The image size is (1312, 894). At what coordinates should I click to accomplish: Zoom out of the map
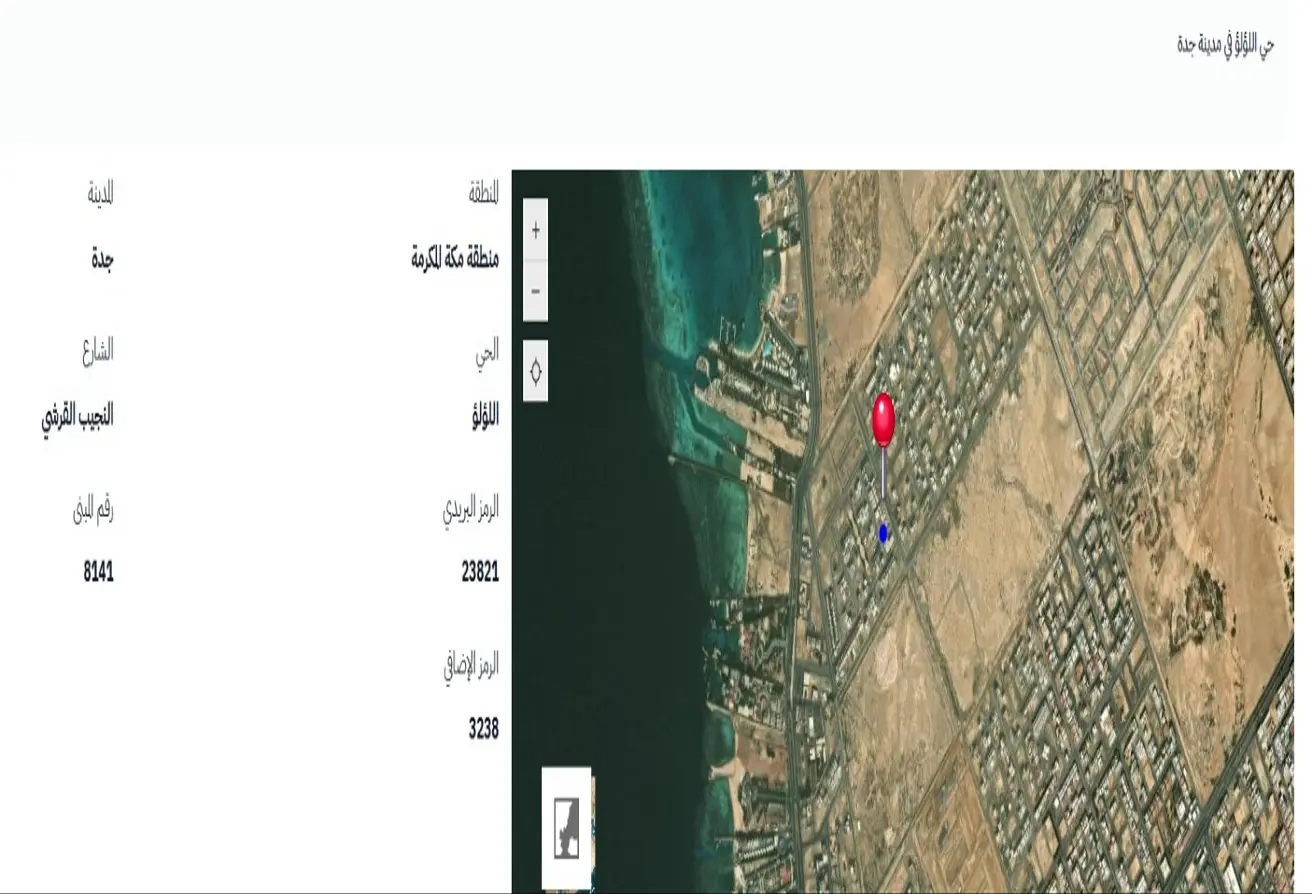coord(535,291)
